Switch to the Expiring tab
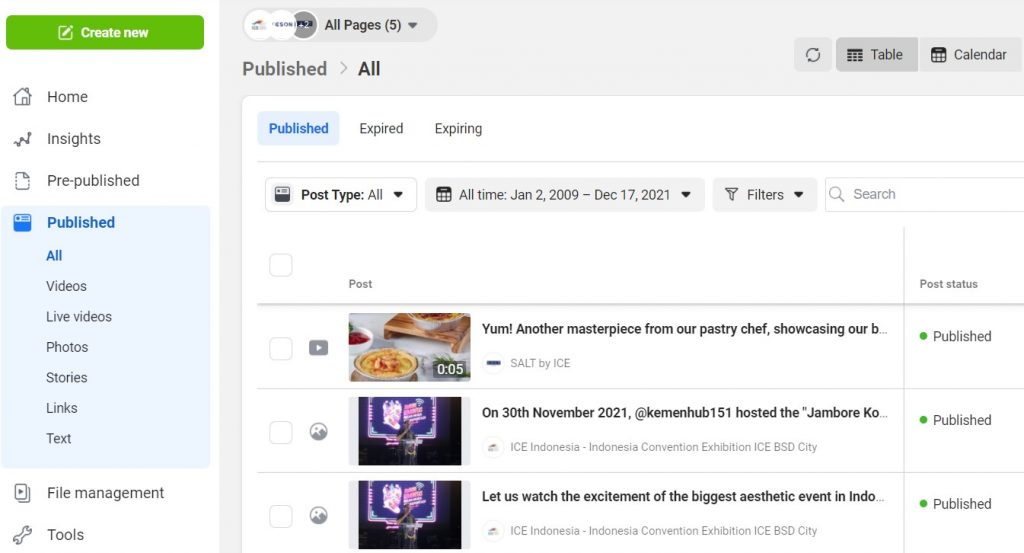 click(x=458, y=129)
